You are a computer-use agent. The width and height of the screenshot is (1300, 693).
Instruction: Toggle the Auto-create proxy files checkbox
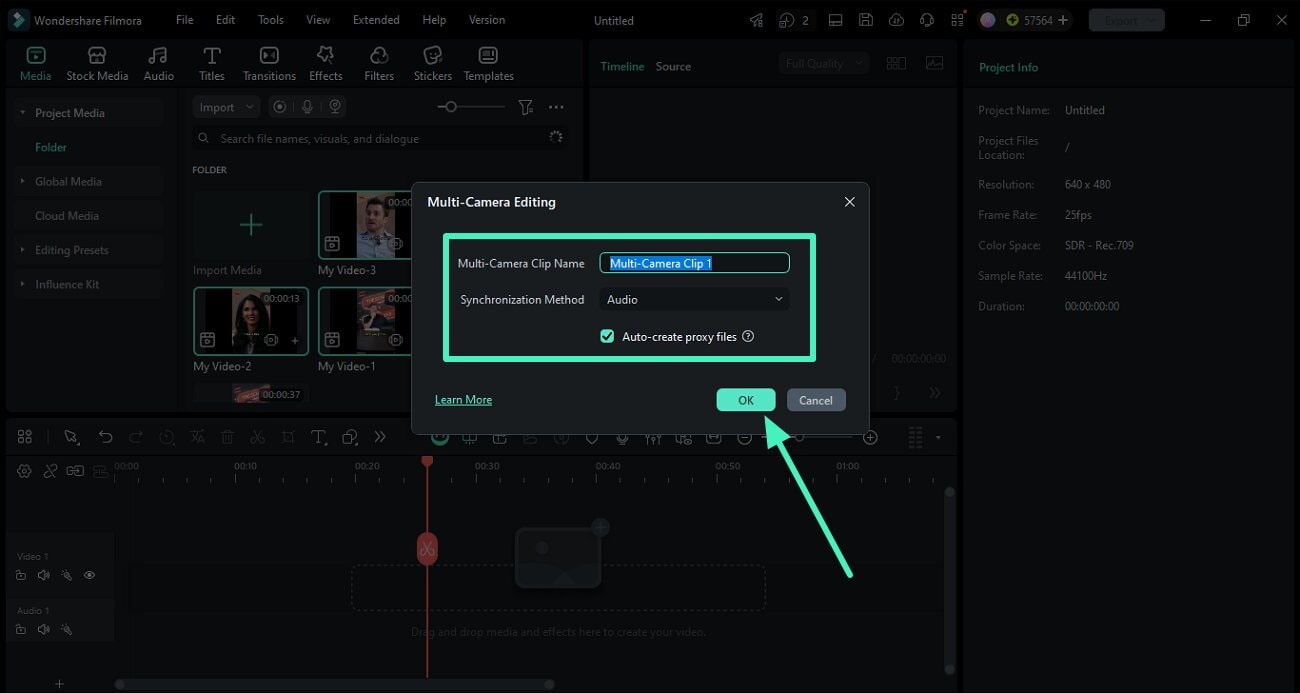point(607,336)
